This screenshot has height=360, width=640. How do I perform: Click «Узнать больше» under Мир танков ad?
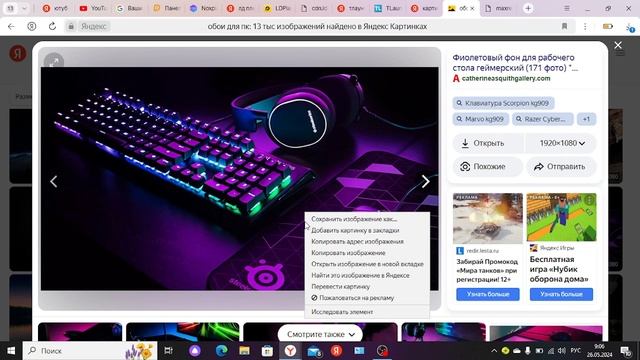[488, 294]
